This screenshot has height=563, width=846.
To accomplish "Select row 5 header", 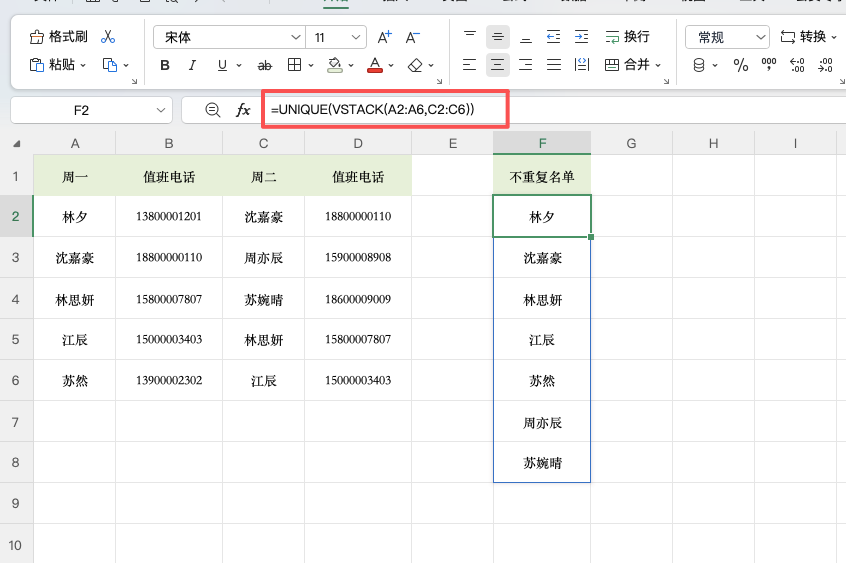I will (x=16, y=340).
